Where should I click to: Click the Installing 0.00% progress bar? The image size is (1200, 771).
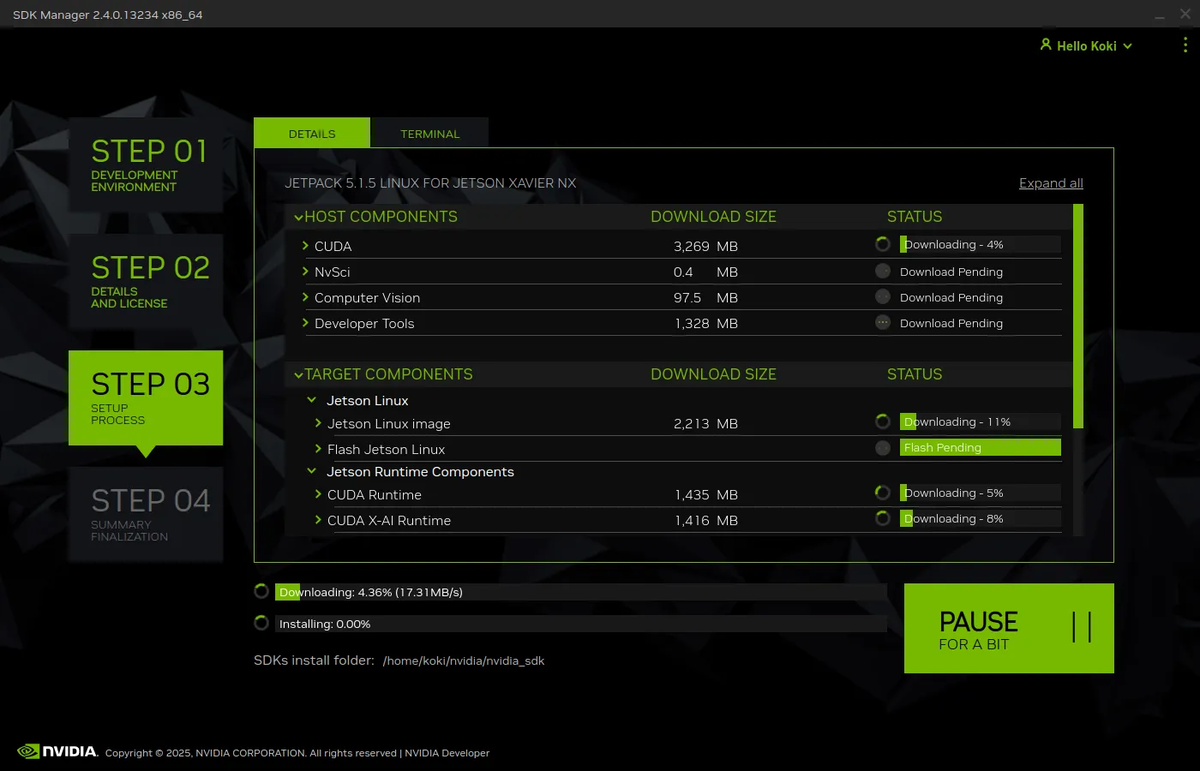[x=581, y=623]
